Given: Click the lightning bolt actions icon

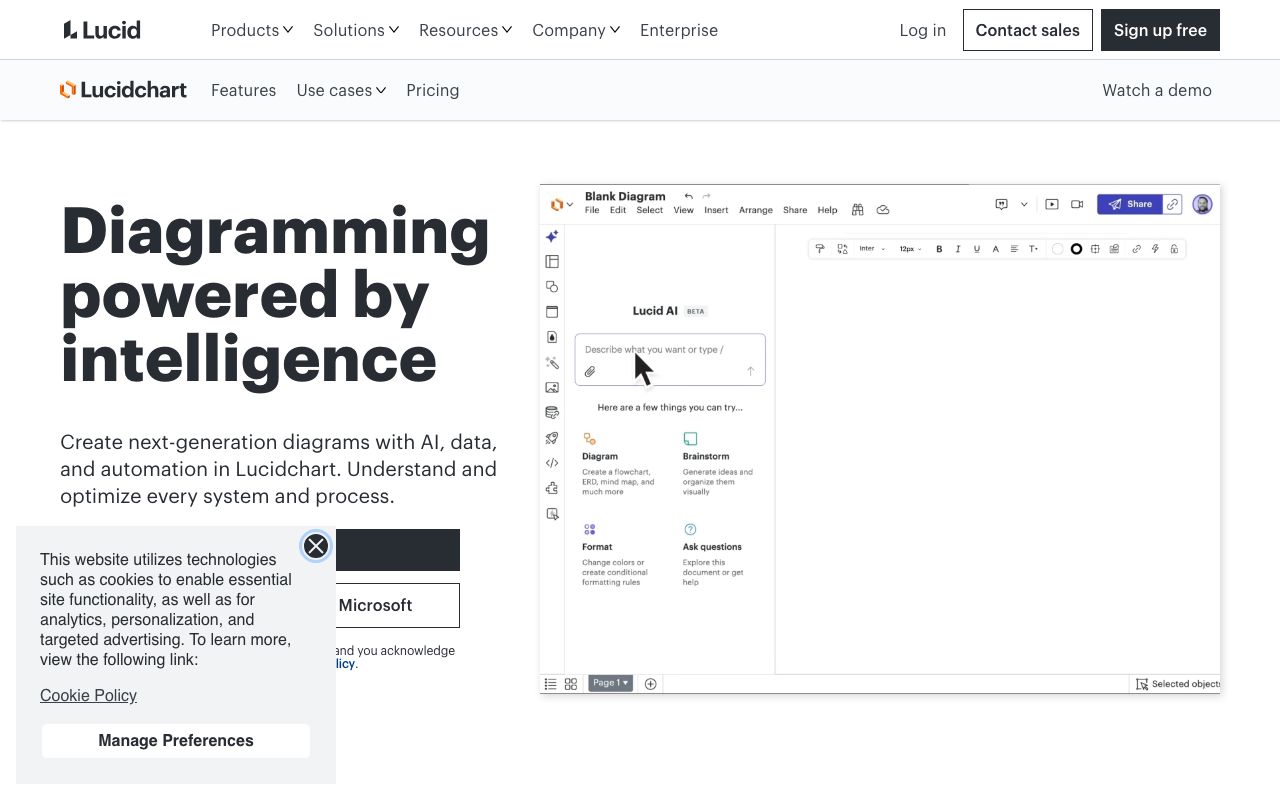Looking at the screenshot, I should (1155, 249).
